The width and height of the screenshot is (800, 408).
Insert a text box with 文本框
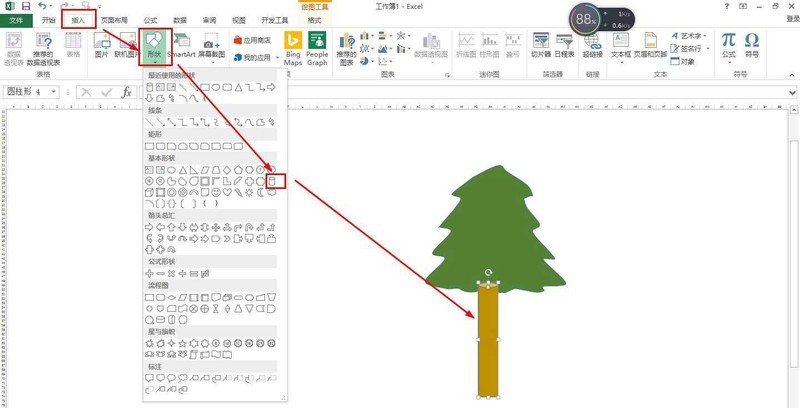[621, 48]
